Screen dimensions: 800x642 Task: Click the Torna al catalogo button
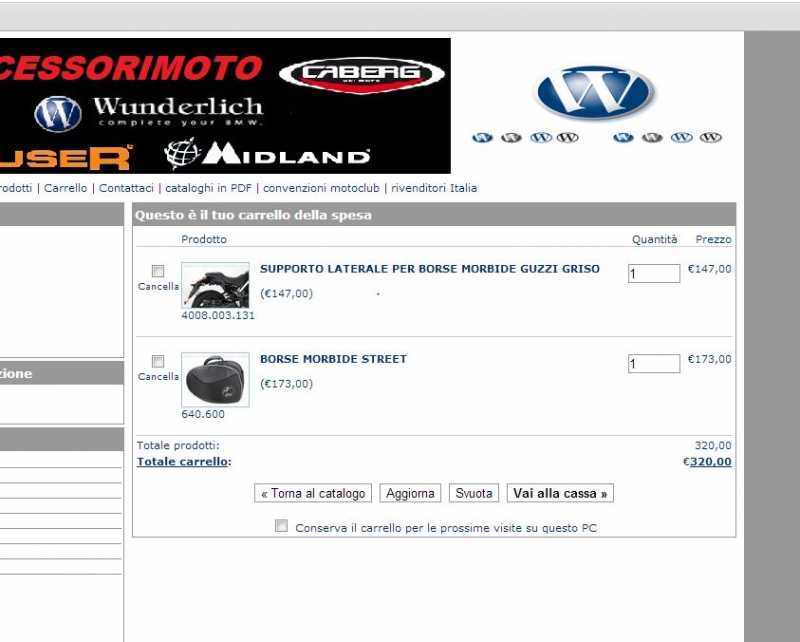click(313, 493)
